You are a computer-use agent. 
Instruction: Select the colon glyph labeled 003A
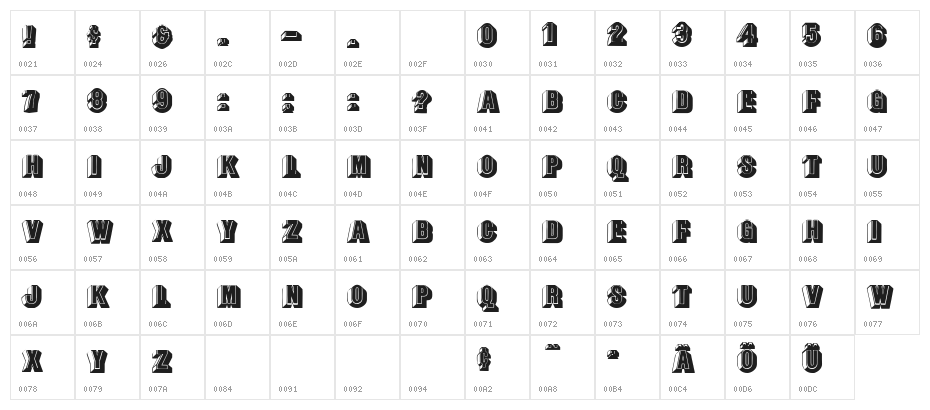click(225, 102)
